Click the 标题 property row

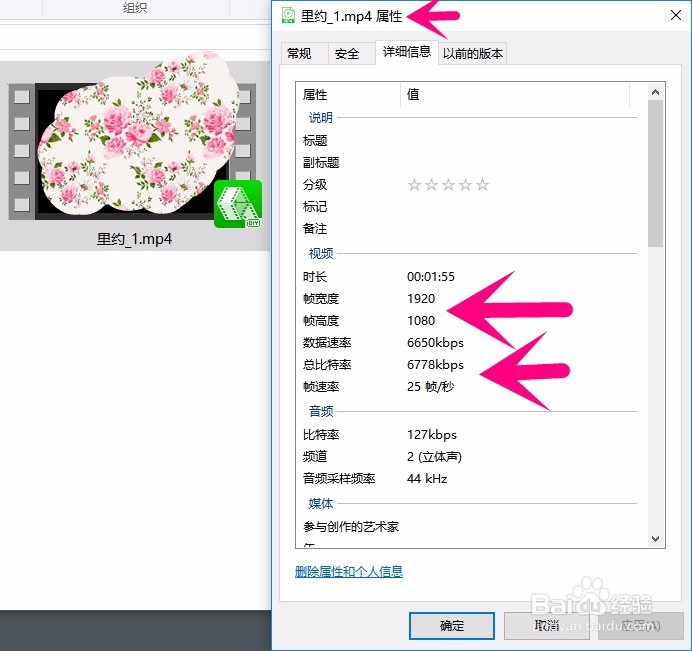(x=469, y=141)
